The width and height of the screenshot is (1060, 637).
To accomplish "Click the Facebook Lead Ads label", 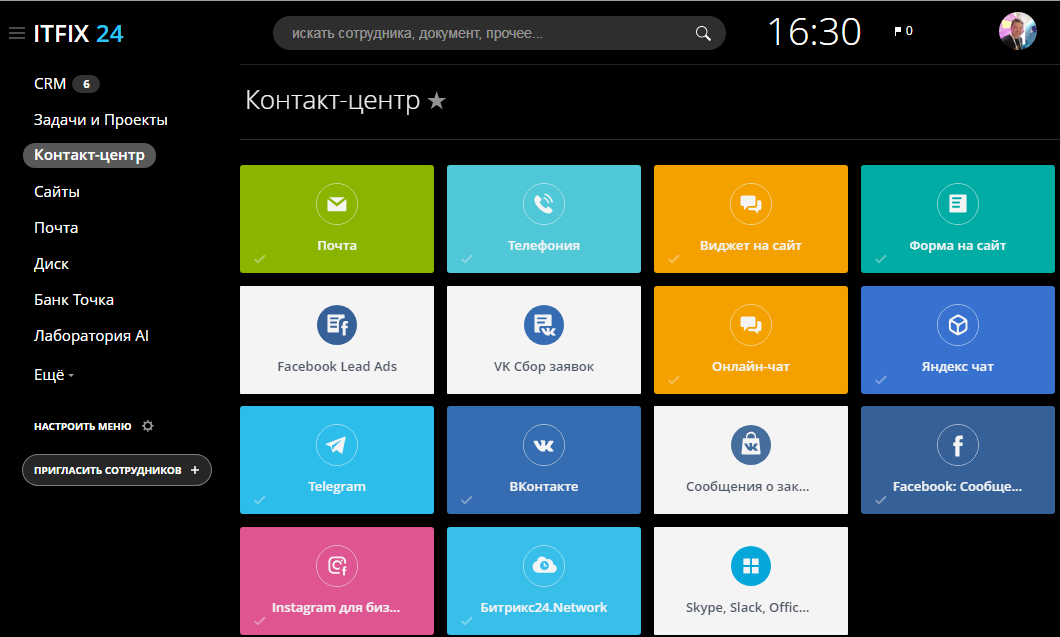I will 337,367.
